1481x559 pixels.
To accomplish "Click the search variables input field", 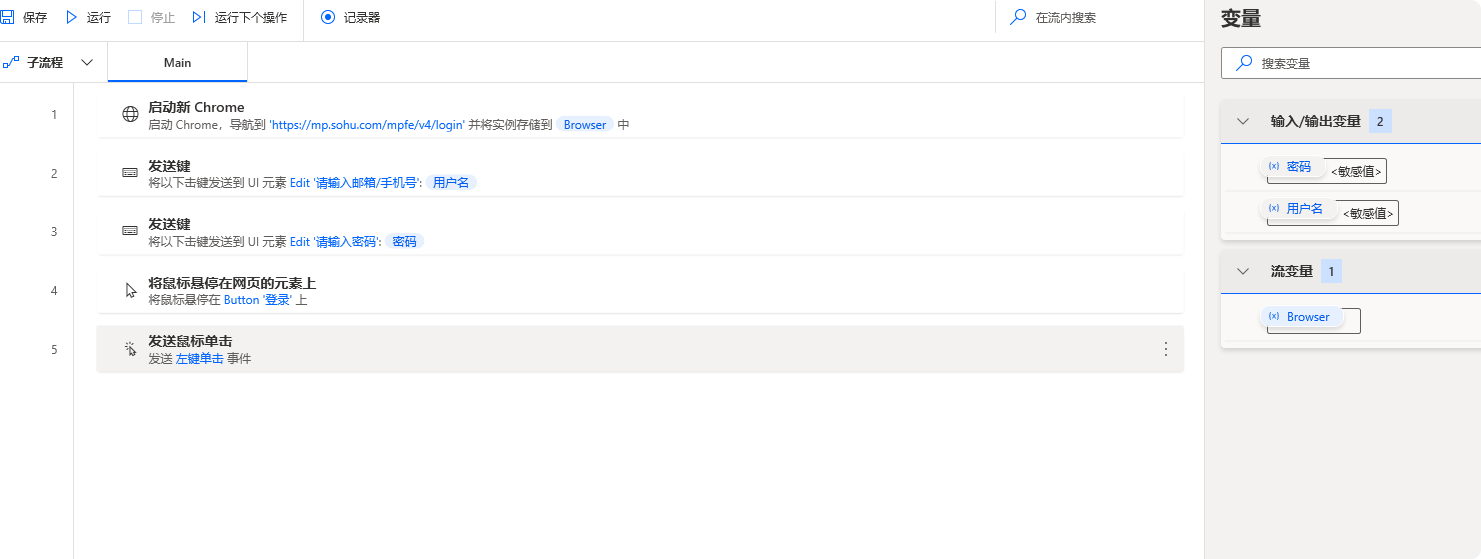I will pyautogui.click(x=1351, y=63).
